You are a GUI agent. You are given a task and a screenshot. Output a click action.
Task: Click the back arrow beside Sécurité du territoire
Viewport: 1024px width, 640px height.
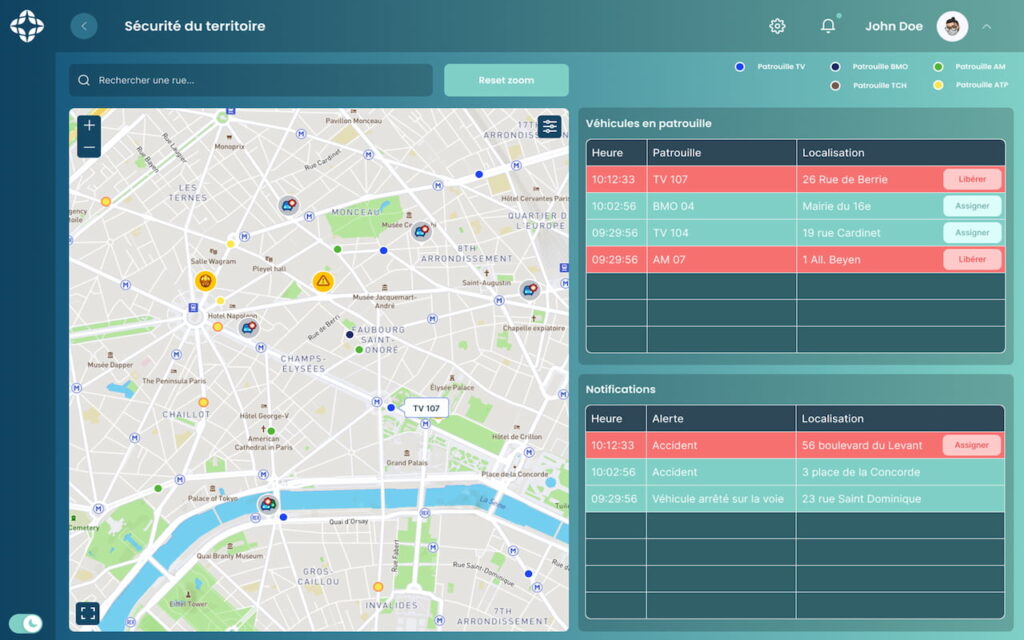coord(84,26)
